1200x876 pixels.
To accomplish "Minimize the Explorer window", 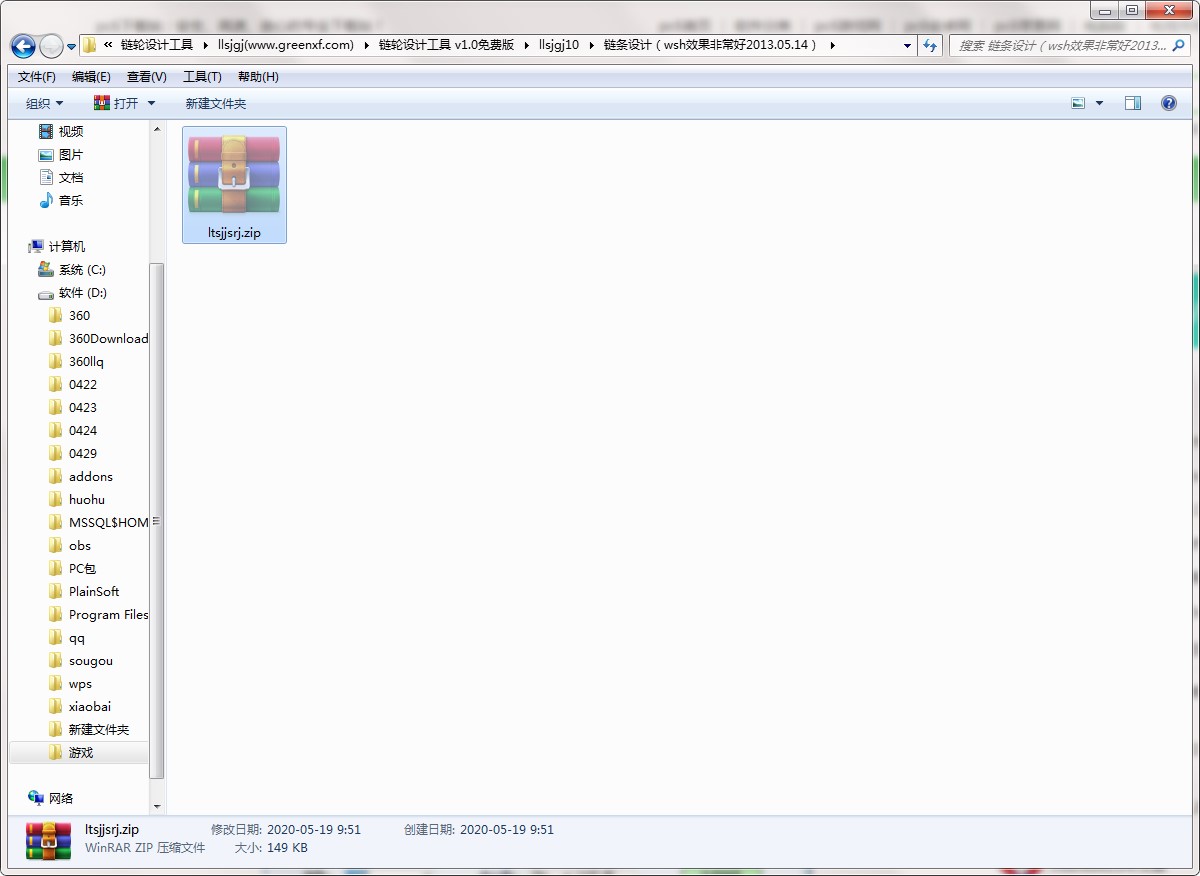I will coord(1105,10).
